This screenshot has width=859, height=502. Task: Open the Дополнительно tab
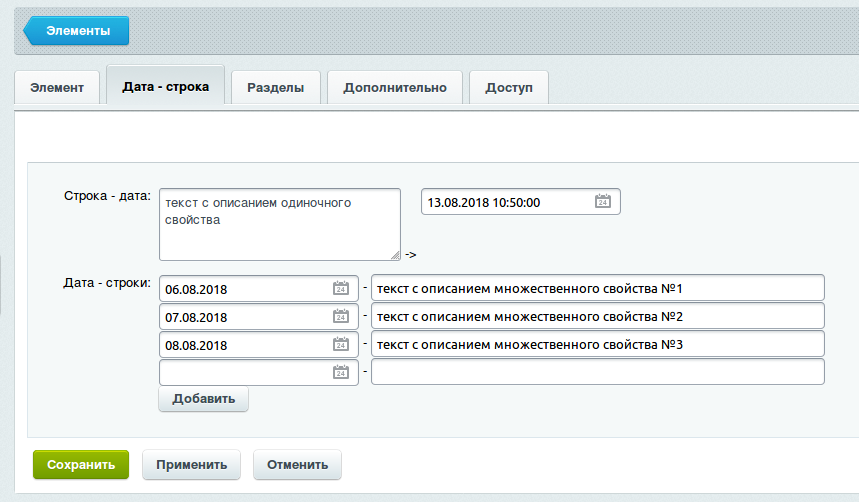point(395,88)
